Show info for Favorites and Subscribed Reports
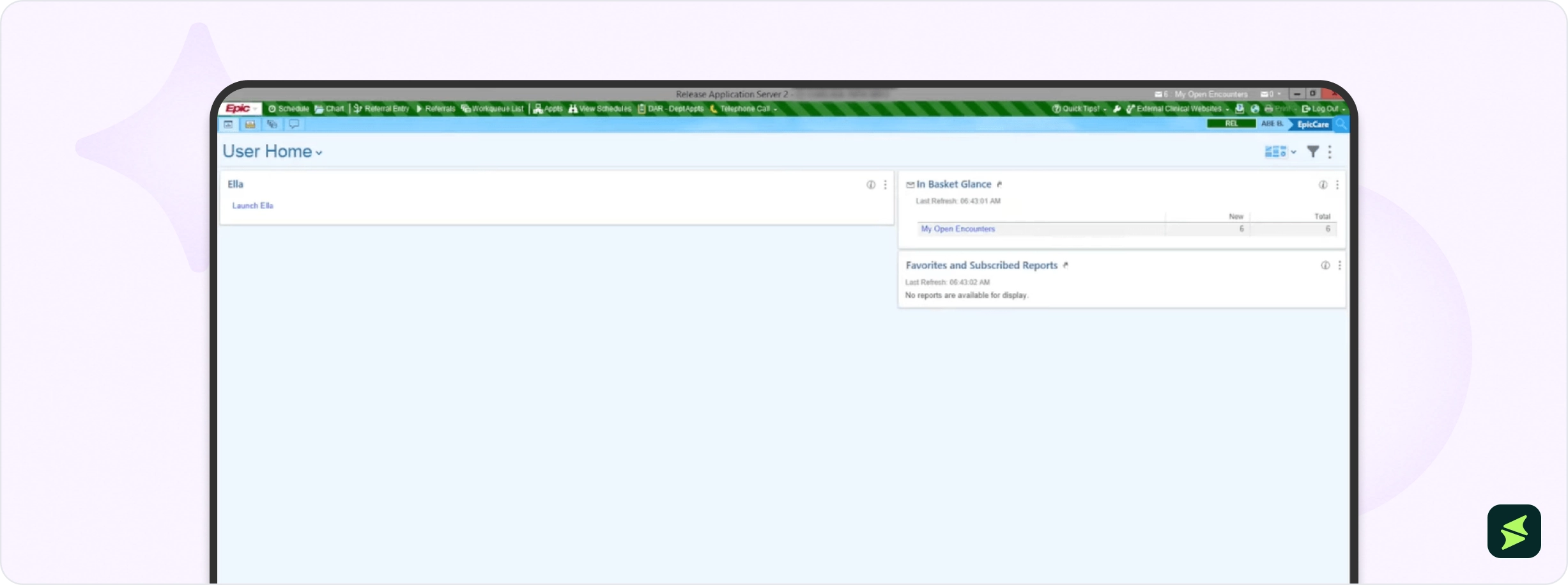The width and height of the screenshot is (1568, 585). 1325,265
